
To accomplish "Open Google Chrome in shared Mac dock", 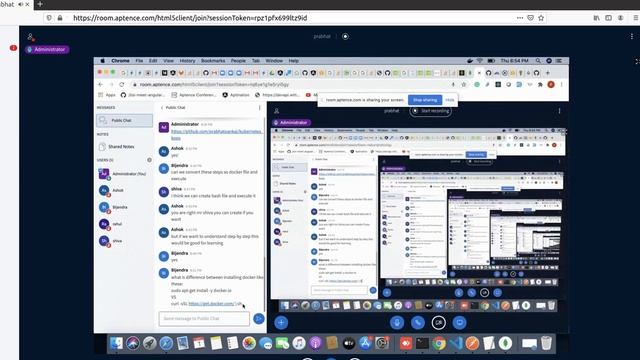I will [x=439, y=343].
